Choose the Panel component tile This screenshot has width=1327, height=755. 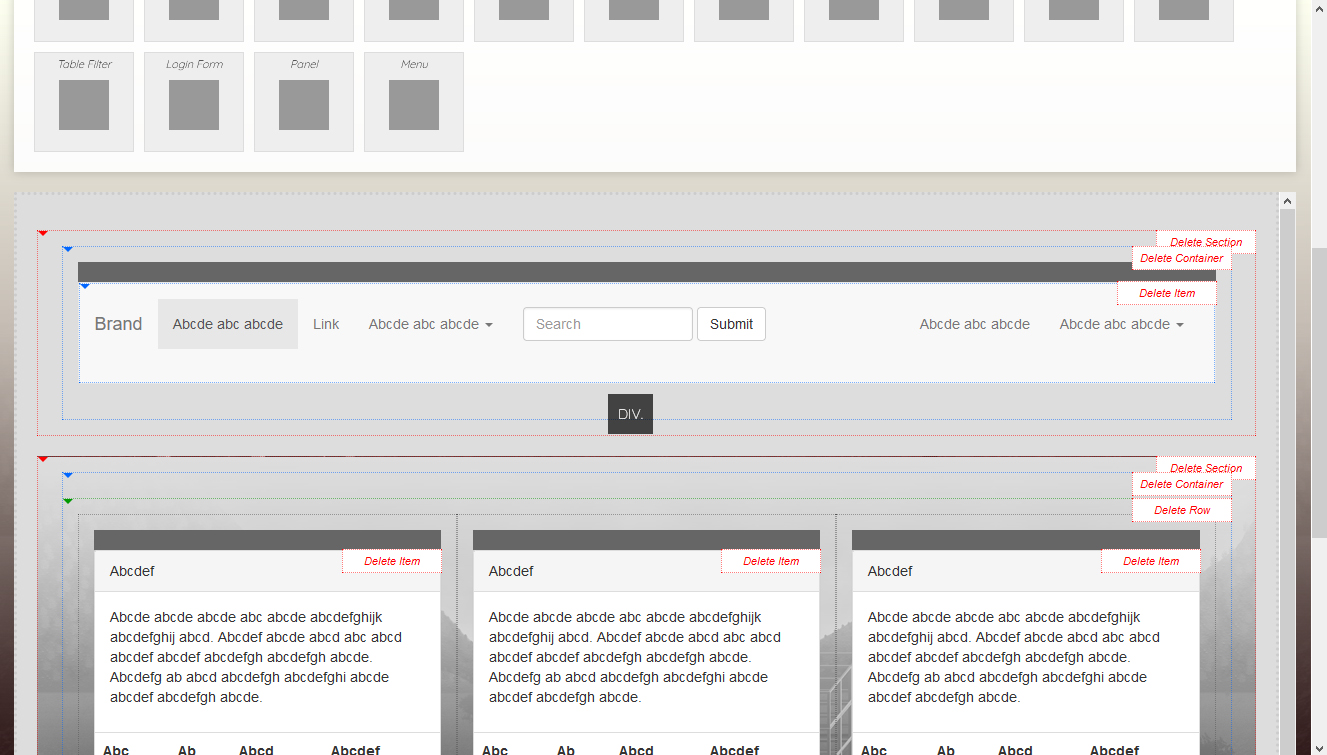point(304,102)
